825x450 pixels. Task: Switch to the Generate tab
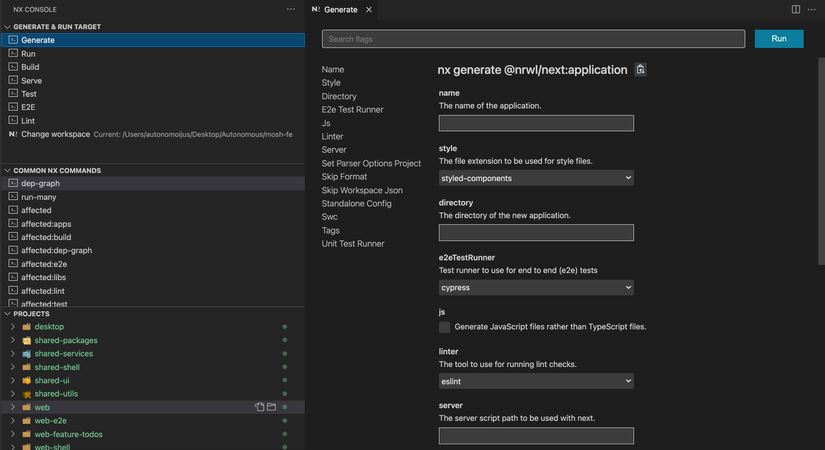click(x=341, y=9)
